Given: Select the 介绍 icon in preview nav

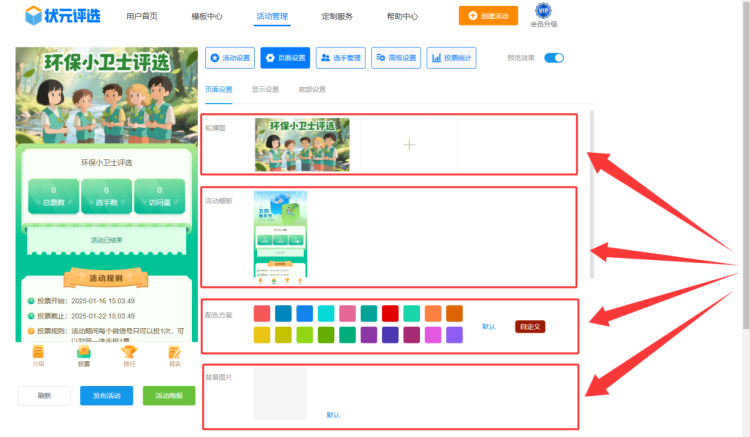Looking at the screenshot, I should tap(38, 355).
